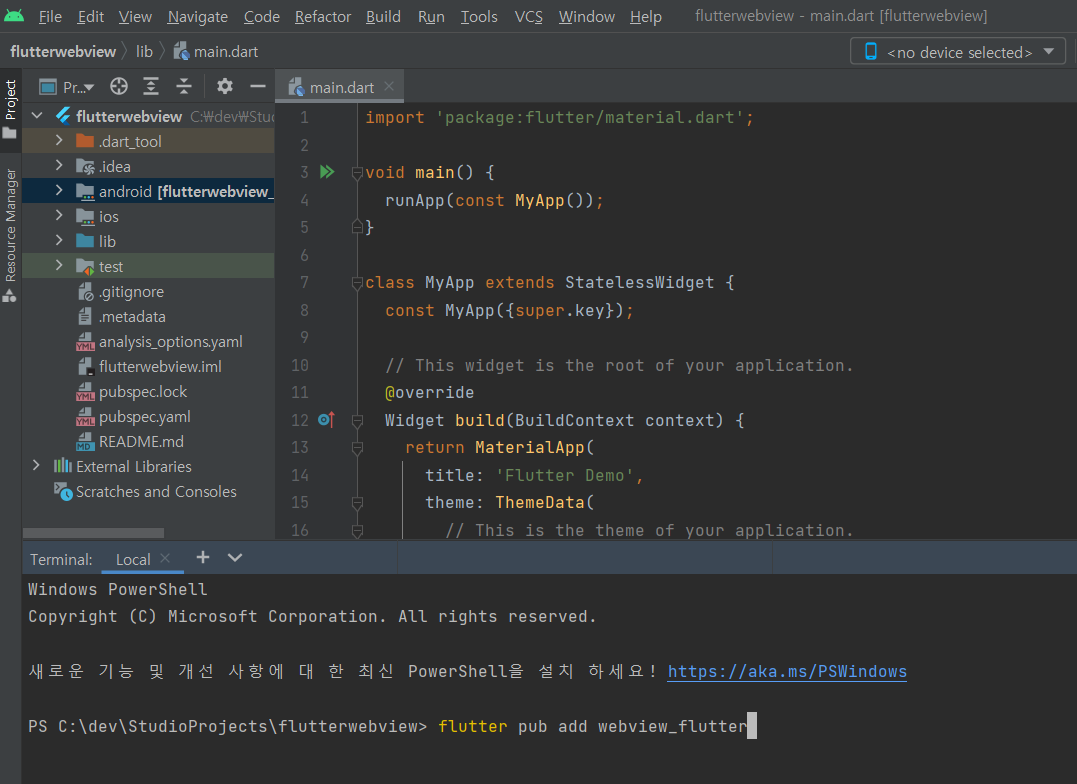Screen dimensions: 1077x784
Task: Select pubspec.lock file
Action: pos(143,392)
